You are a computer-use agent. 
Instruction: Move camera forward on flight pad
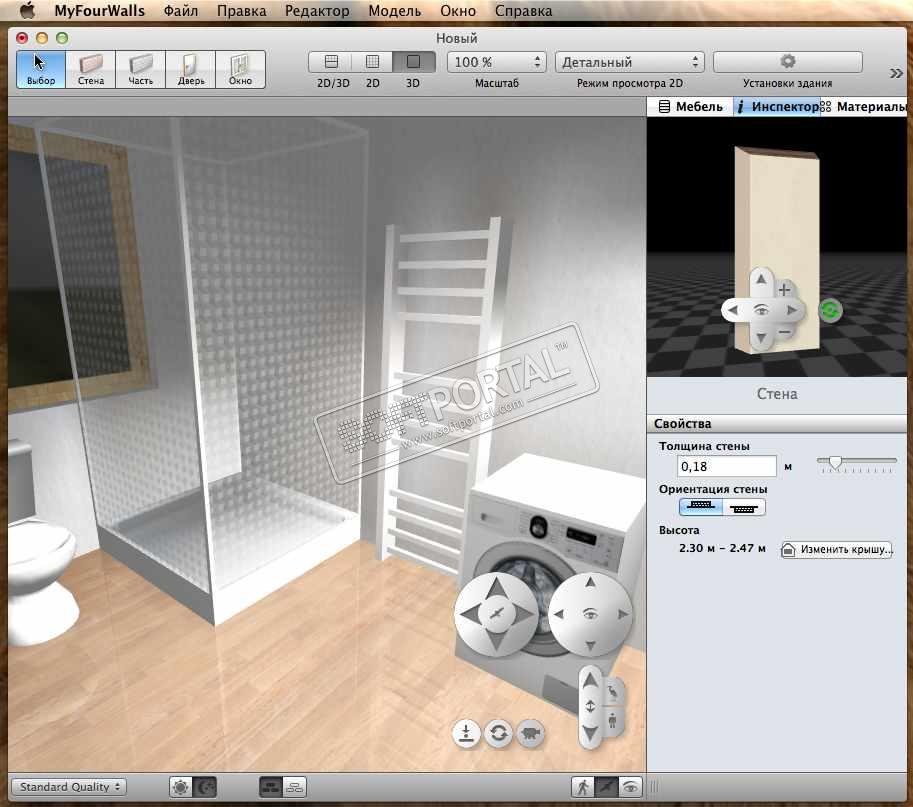(496, 587)
